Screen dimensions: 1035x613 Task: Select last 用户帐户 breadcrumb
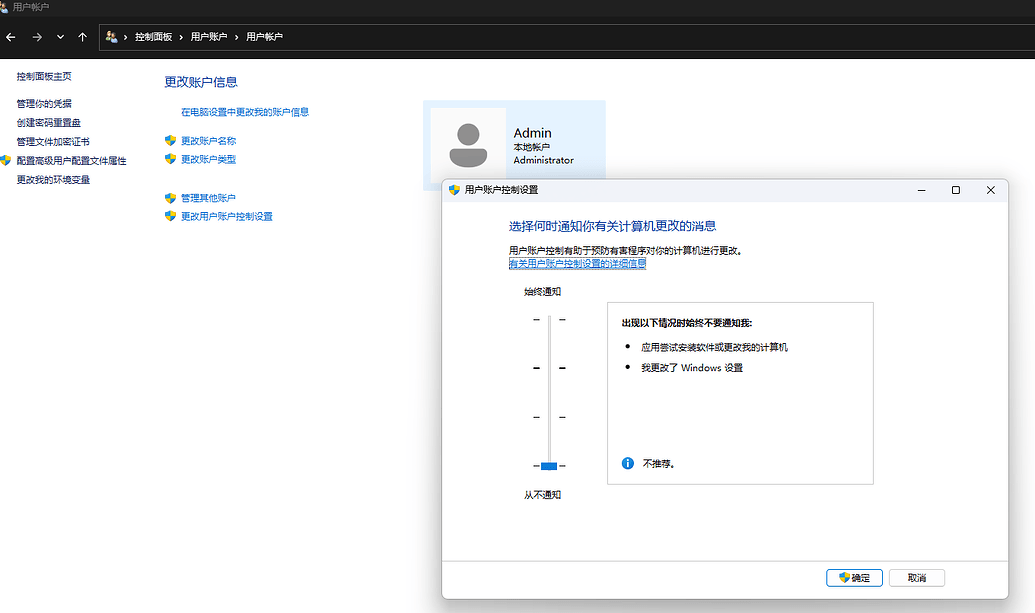(x=264, y=37)
